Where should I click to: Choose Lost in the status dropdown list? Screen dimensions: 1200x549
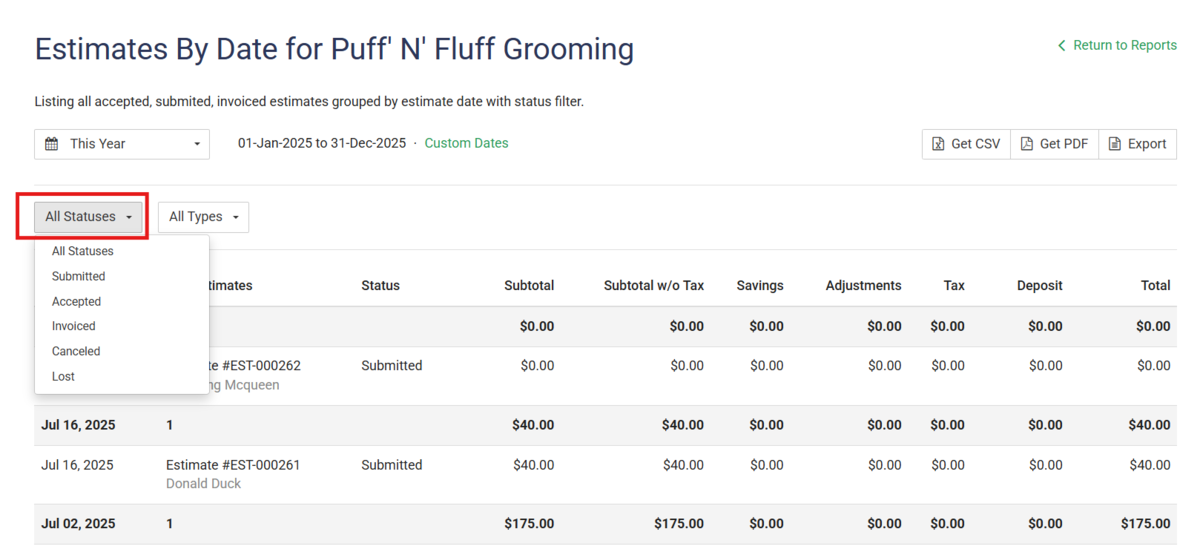tap(63, 376)
